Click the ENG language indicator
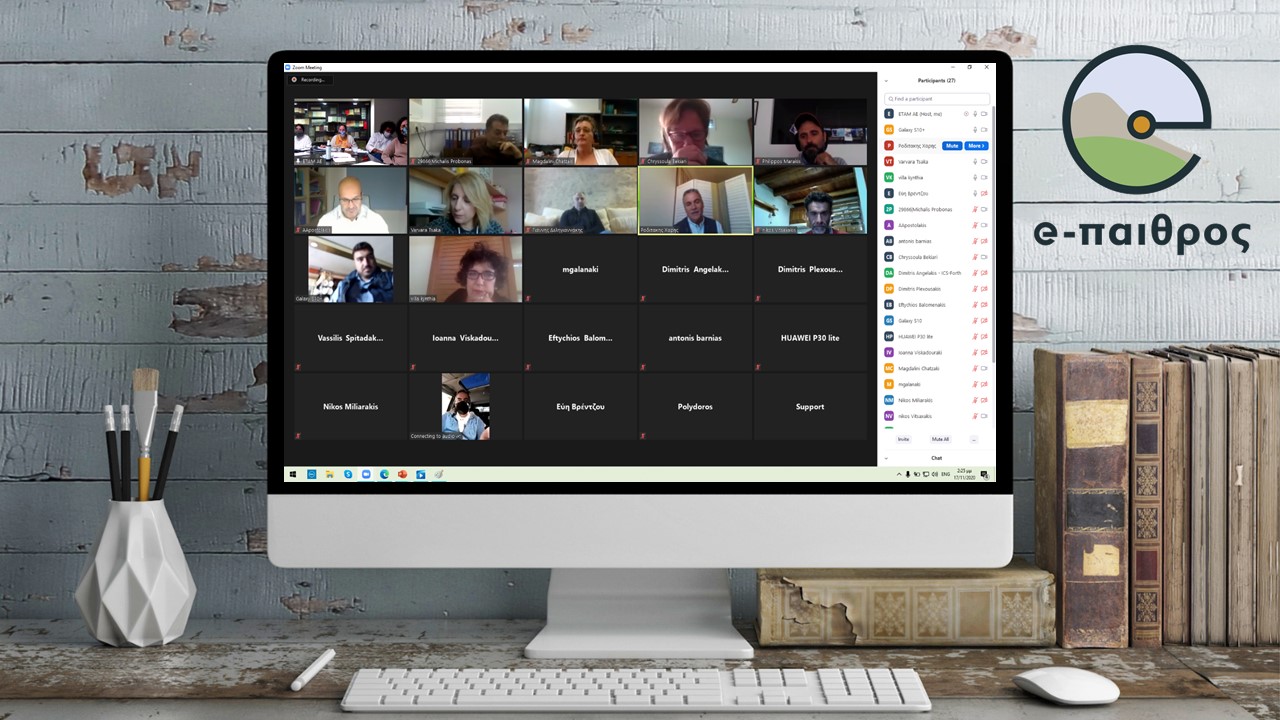Image resolution: width=1280 pixels, height=720 pixels. 945,474
